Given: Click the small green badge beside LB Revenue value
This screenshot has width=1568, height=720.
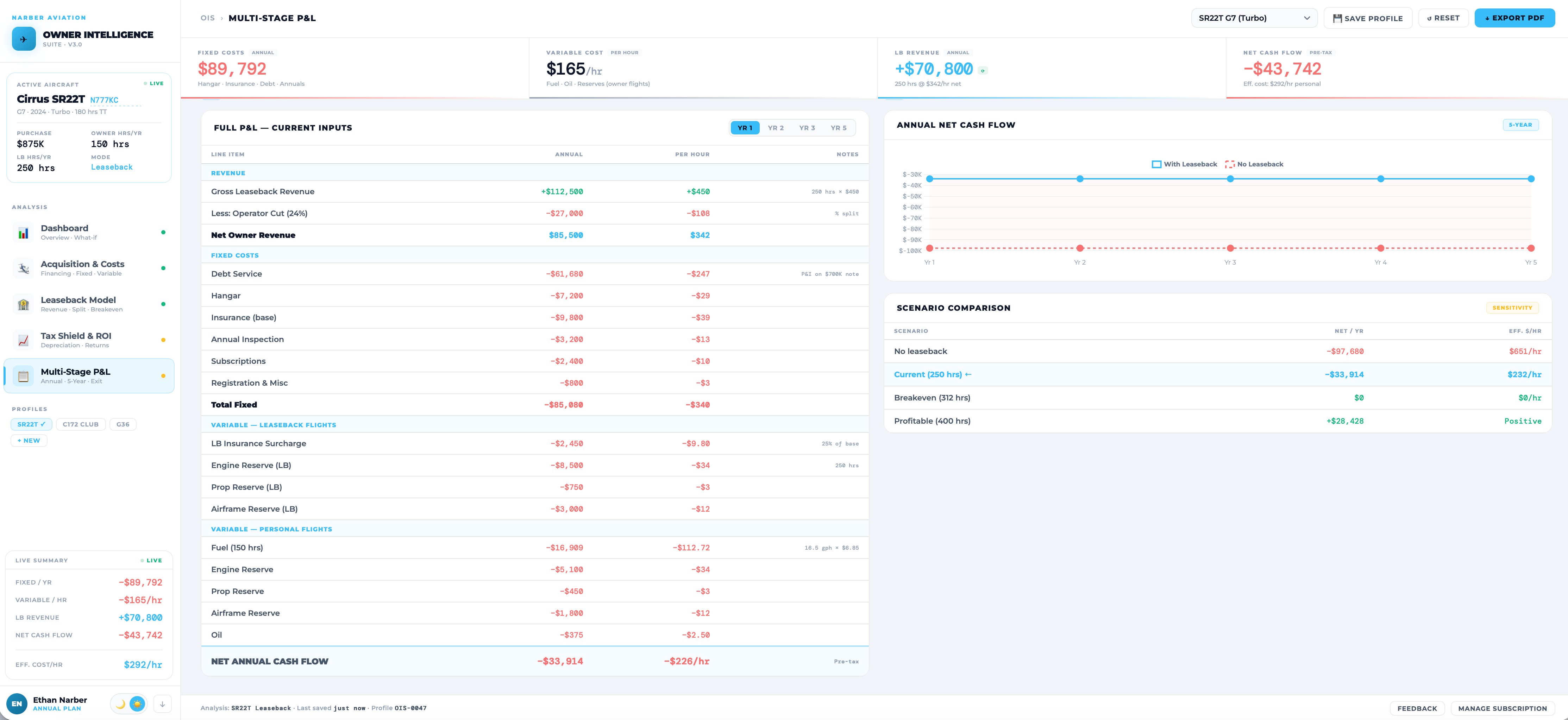Looking at the screenshot, I should tap(983, 71).
